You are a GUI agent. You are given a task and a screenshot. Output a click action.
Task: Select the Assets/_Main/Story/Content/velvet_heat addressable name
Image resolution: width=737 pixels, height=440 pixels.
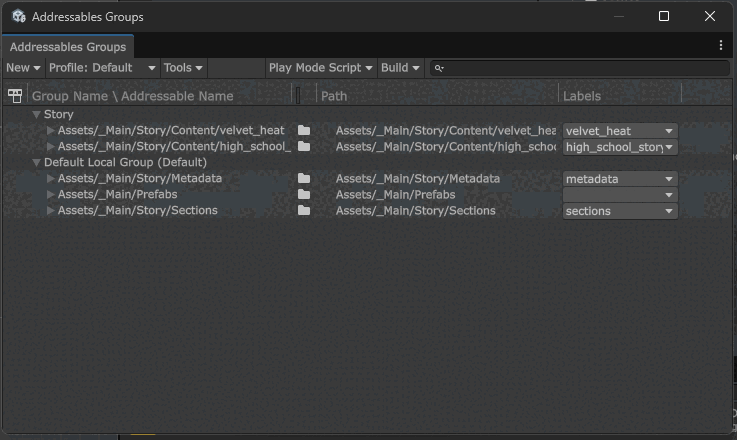(x=171, y=130)
